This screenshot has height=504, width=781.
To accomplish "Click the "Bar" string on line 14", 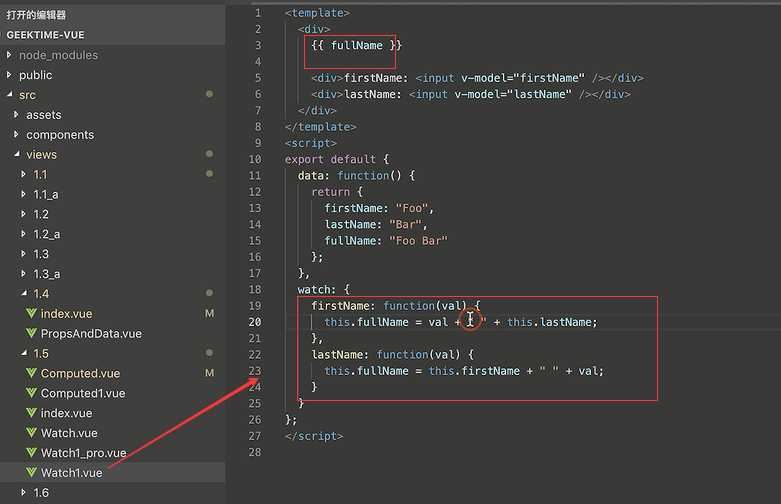I will pyautogui.click(x=406, y=225).
